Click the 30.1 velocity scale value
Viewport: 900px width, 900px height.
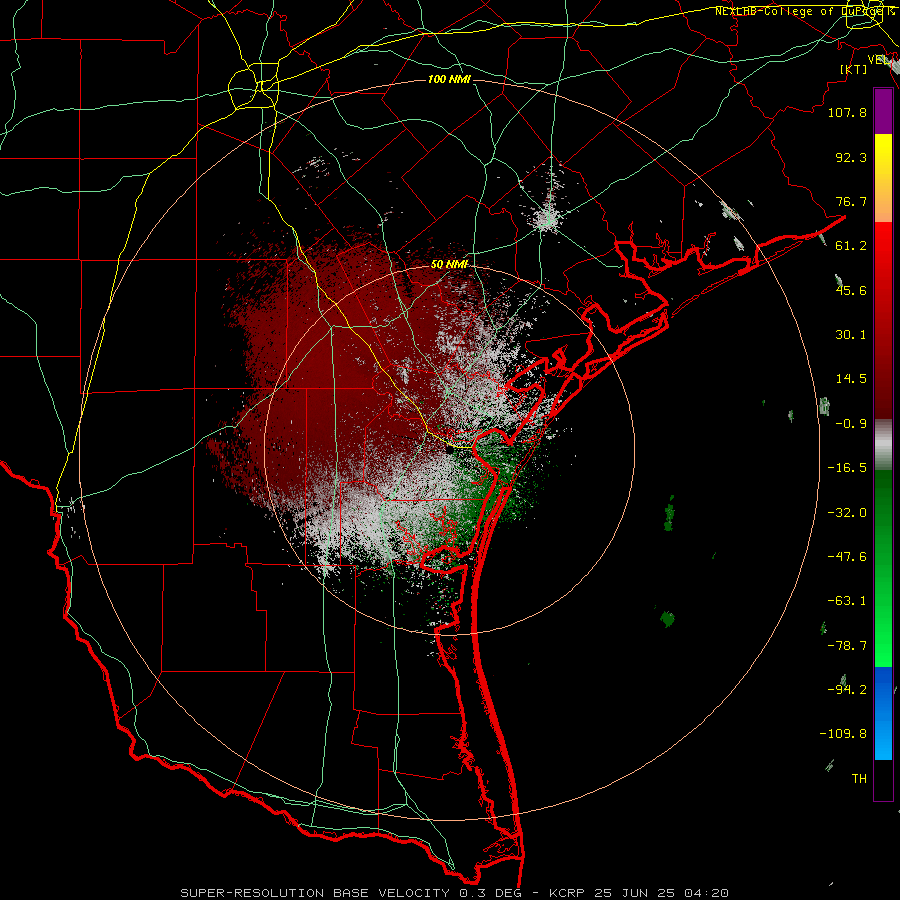851,335
